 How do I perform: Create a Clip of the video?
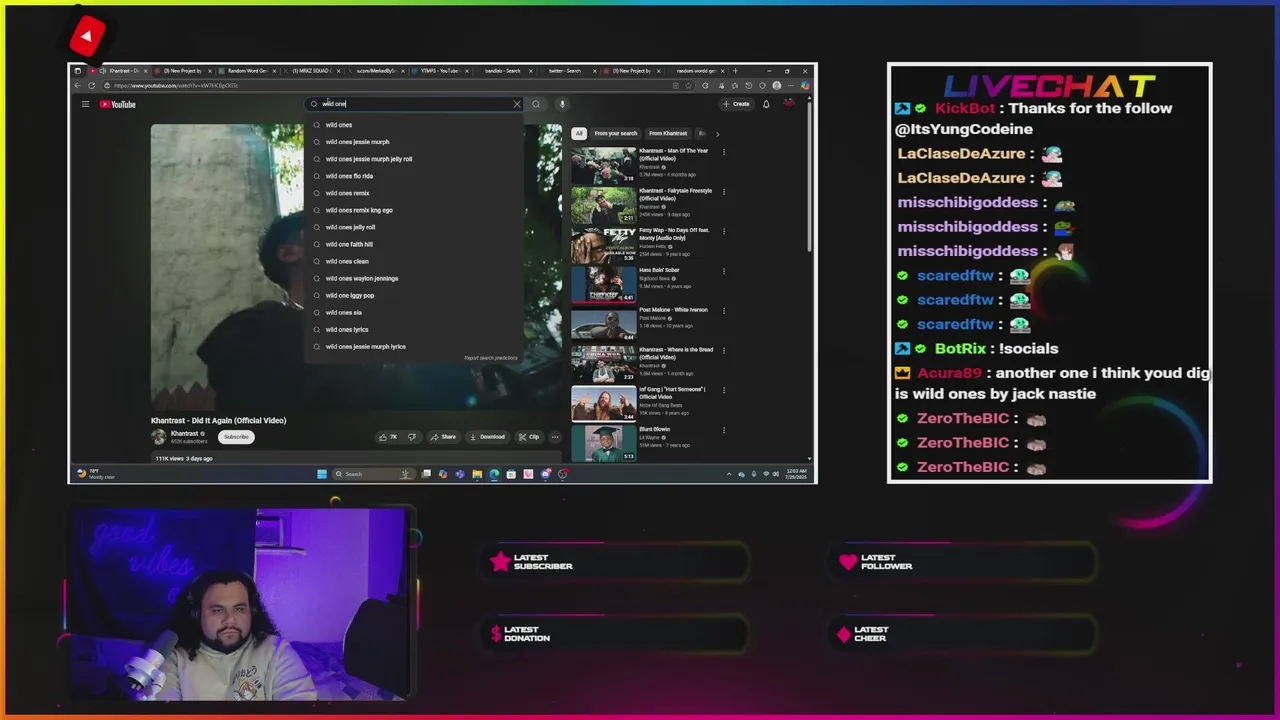point(529,437)
